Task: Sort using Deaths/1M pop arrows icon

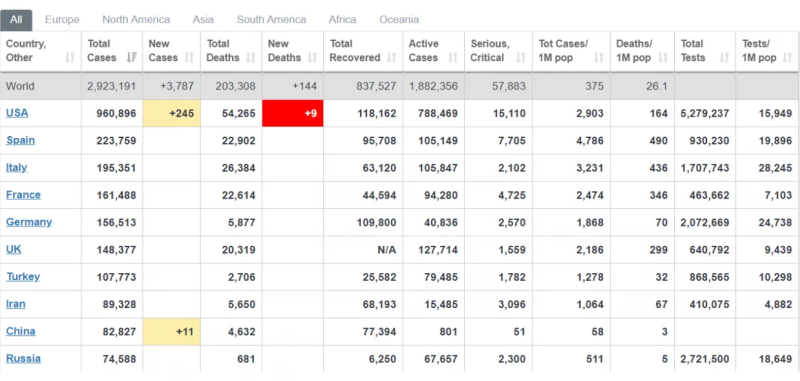Action: [663, 58]
